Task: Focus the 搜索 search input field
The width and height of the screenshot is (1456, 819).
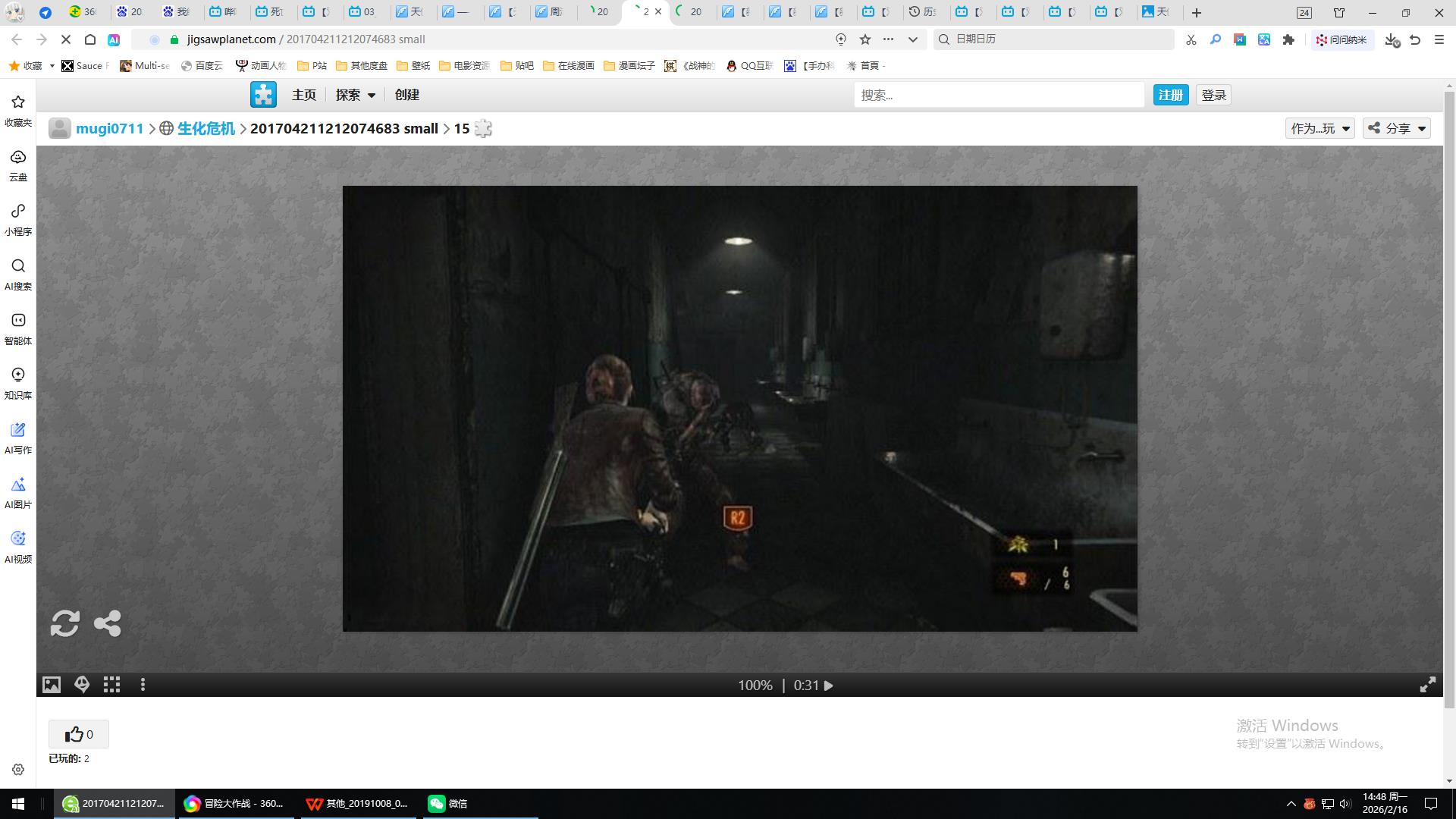Action: 998,95
